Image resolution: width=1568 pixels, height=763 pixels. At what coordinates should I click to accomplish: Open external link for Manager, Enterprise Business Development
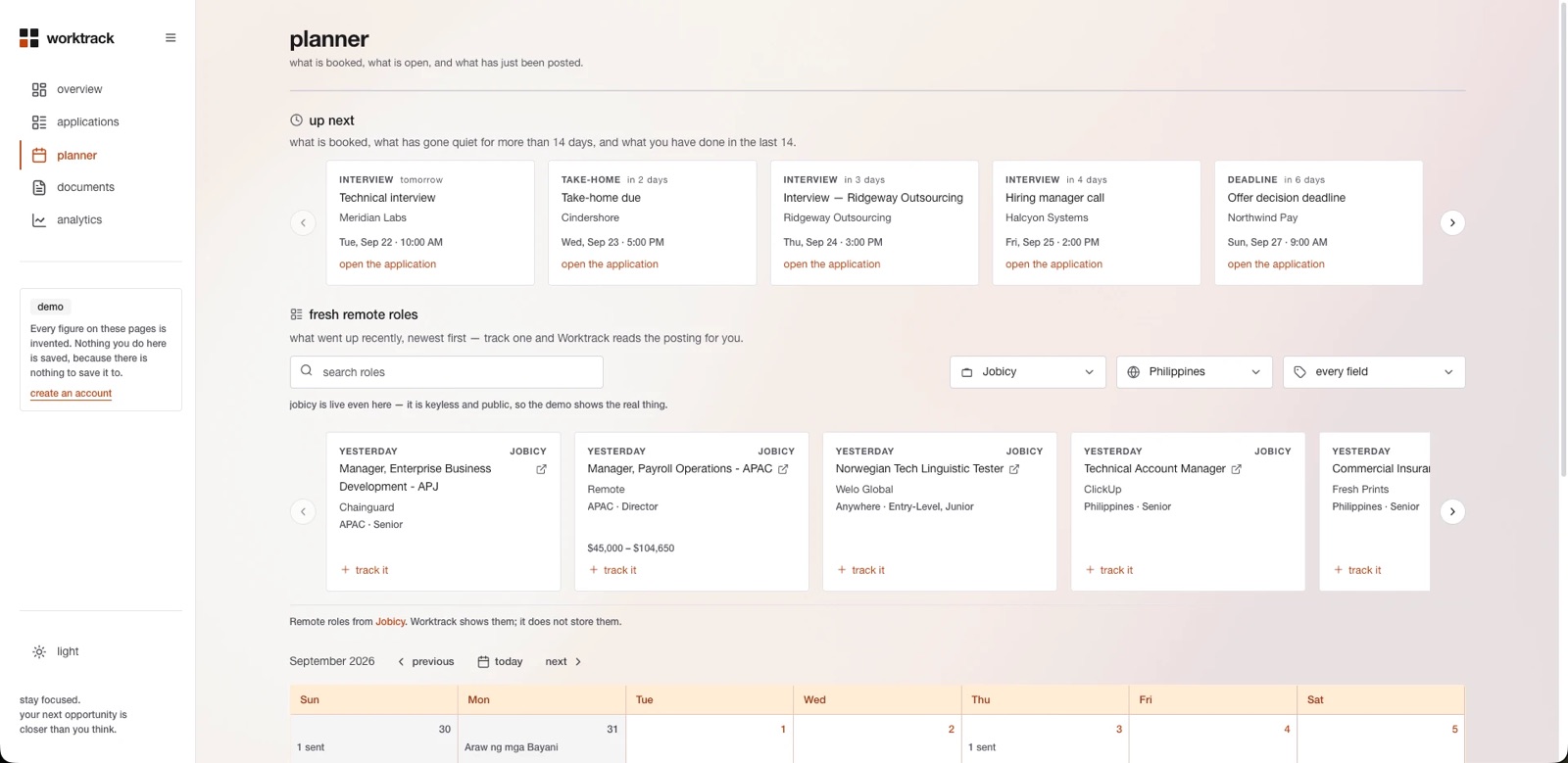(541, 469)
